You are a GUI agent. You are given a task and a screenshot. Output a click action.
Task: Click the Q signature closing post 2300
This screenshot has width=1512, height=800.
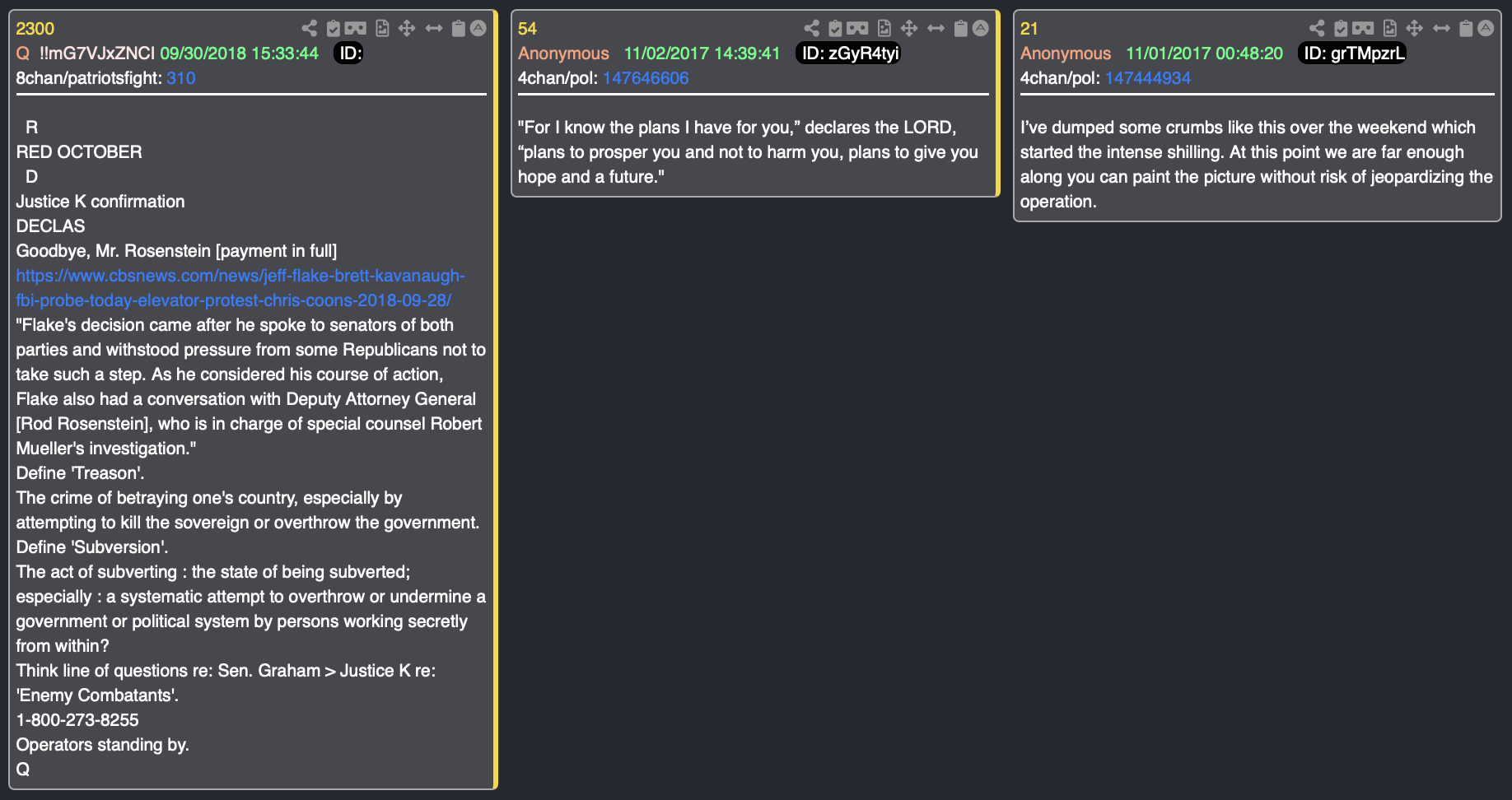tap(23, 770)
